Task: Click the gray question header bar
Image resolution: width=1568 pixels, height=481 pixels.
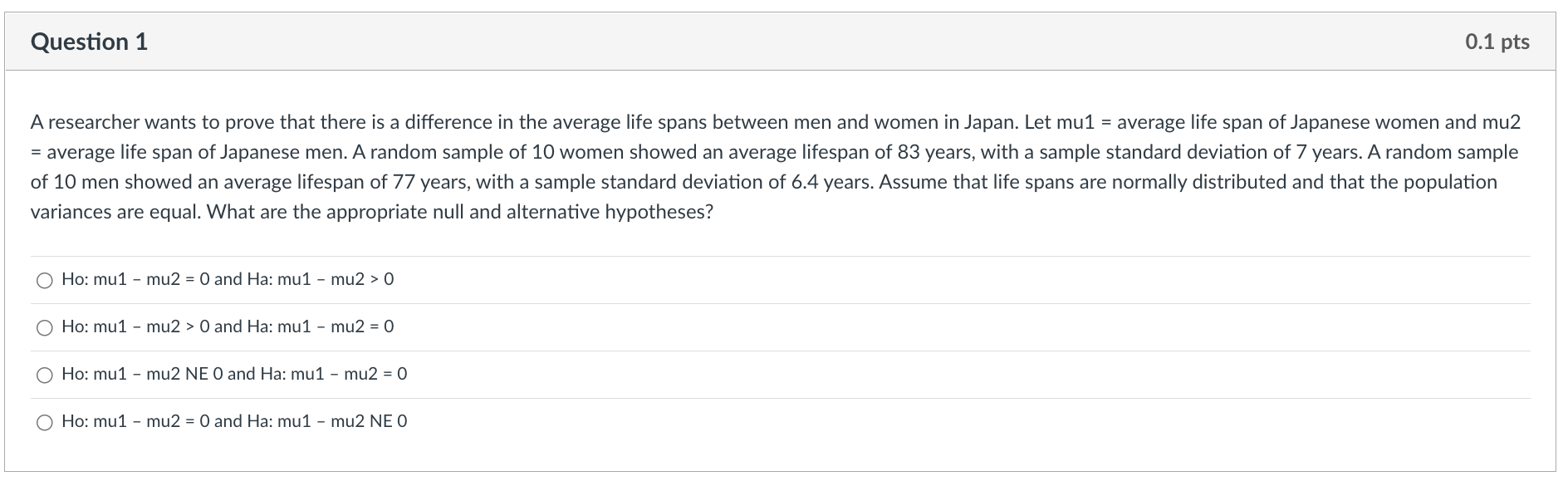Action: [780, 42]
